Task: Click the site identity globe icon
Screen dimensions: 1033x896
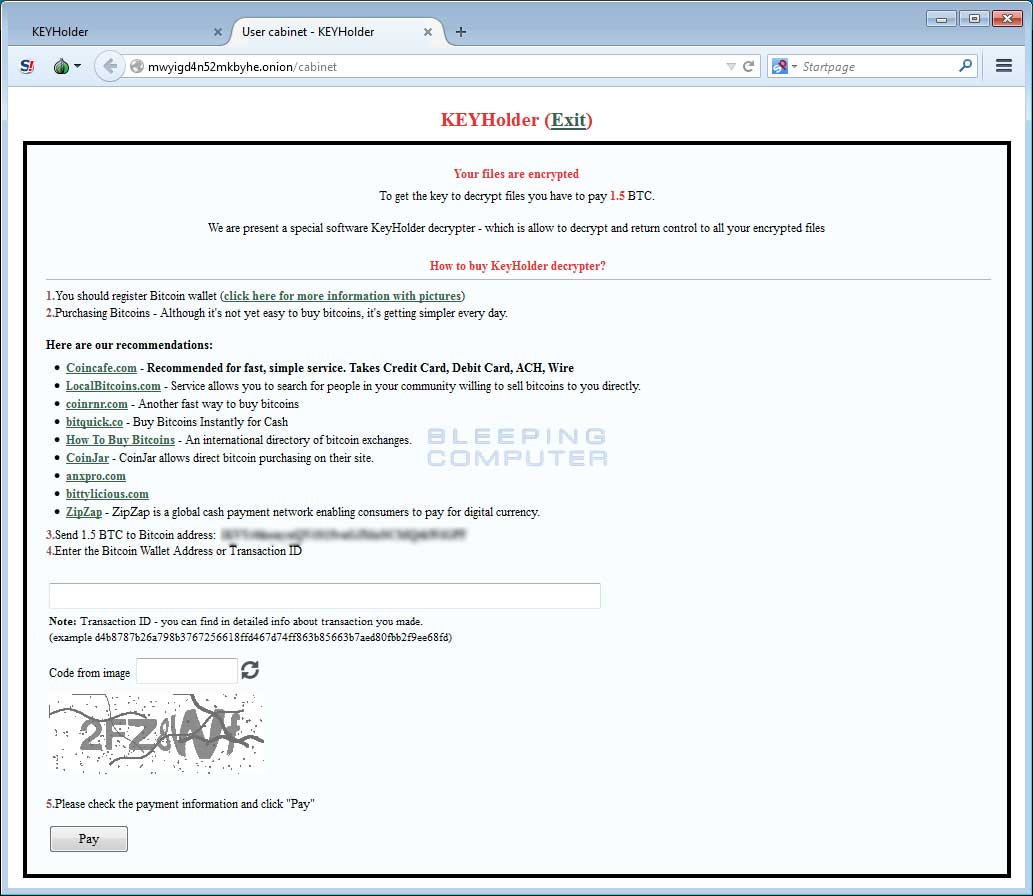Action: click(136, 67)
